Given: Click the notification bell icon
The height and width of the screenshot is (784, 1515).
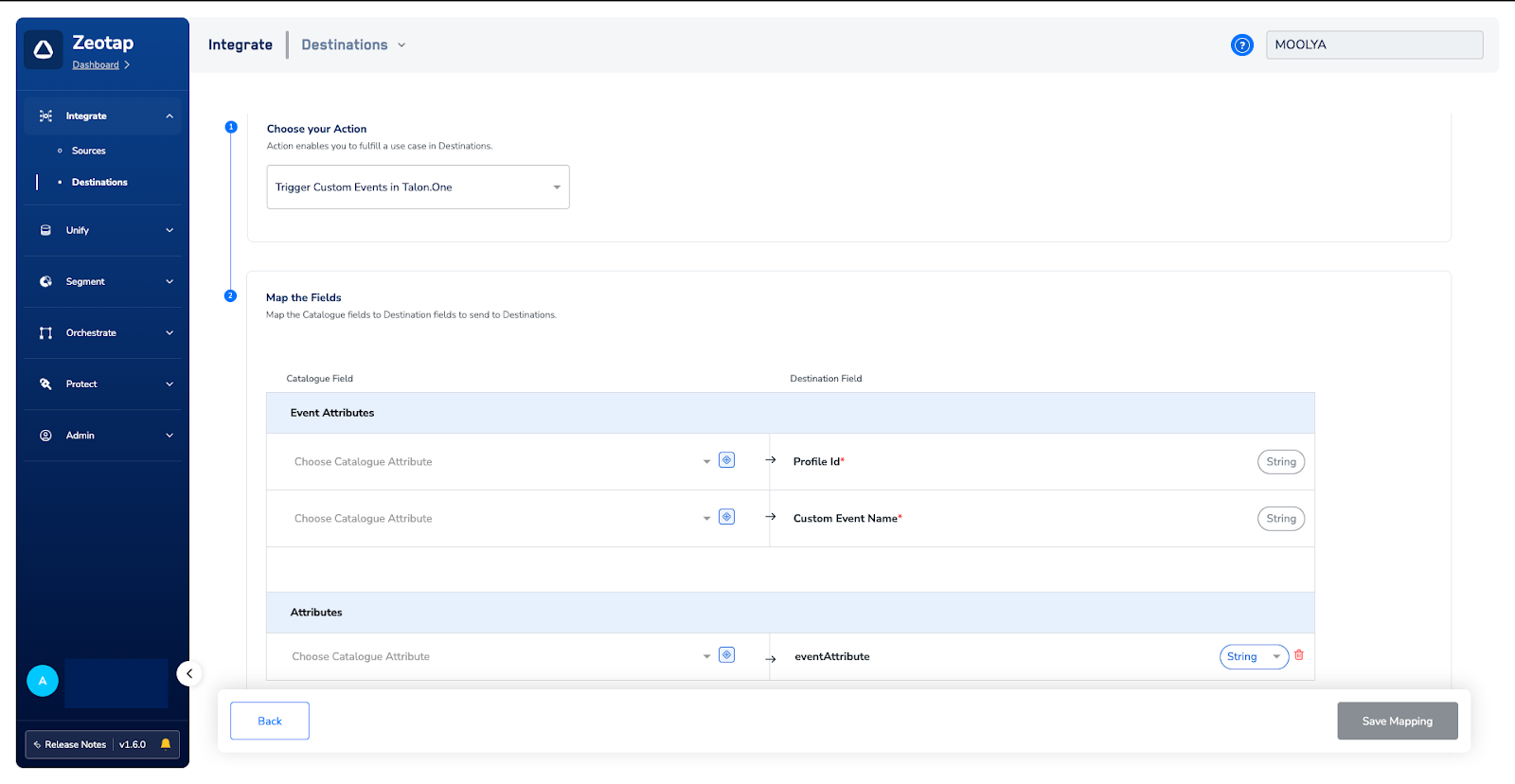Looking at the screenshot, I should [x=166, y=744].
